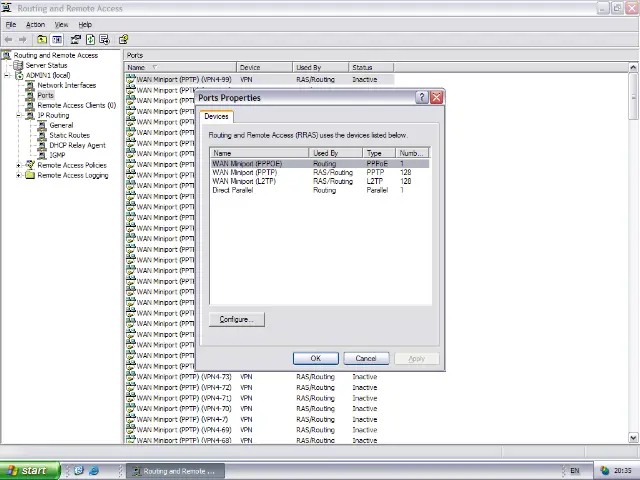Select the Ports node in tree

pyautogui.click(x=45, y=96)
